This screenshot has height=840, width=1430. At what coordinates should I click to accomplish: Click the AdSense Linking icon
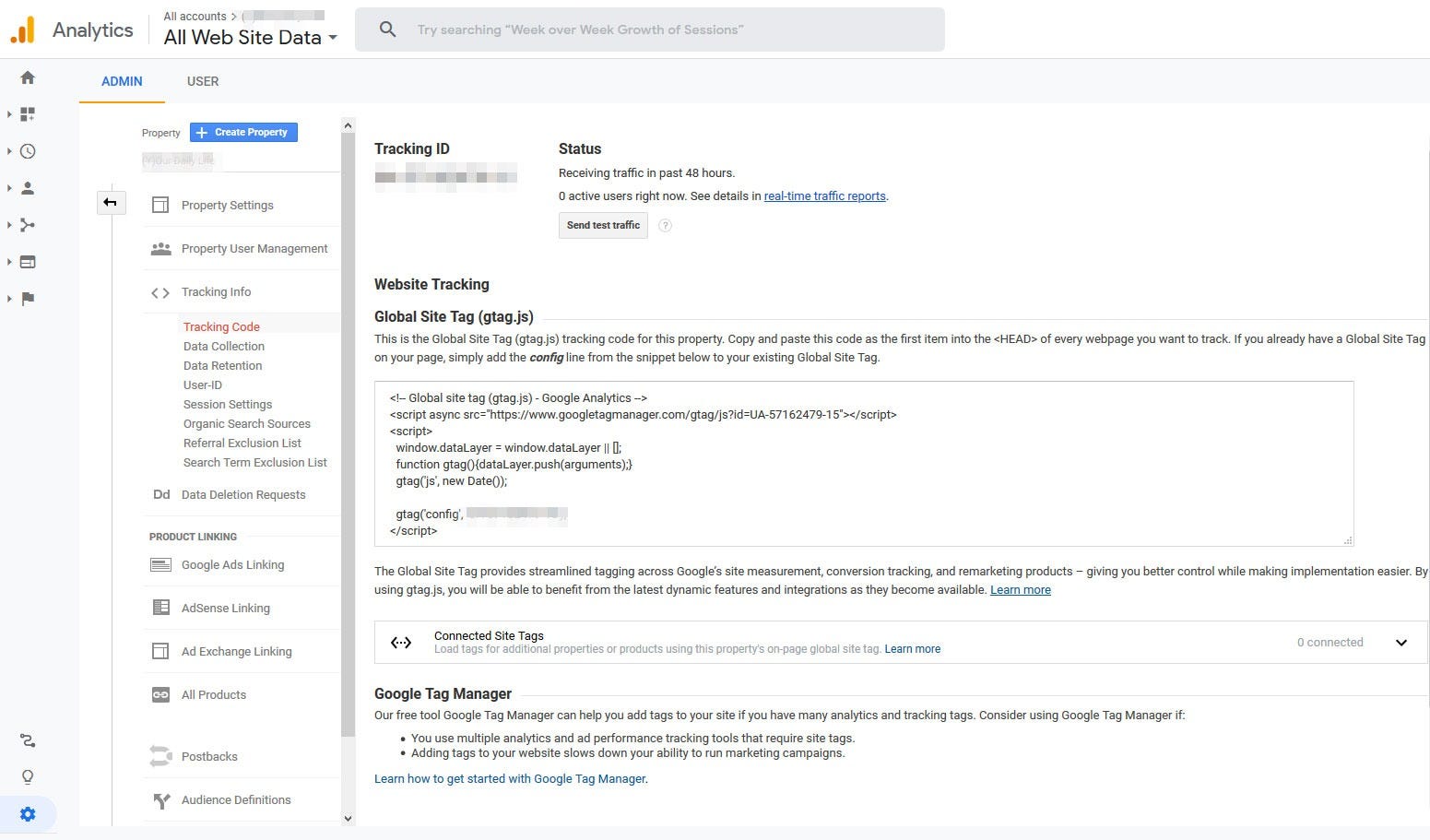click(x=160, y=608)
